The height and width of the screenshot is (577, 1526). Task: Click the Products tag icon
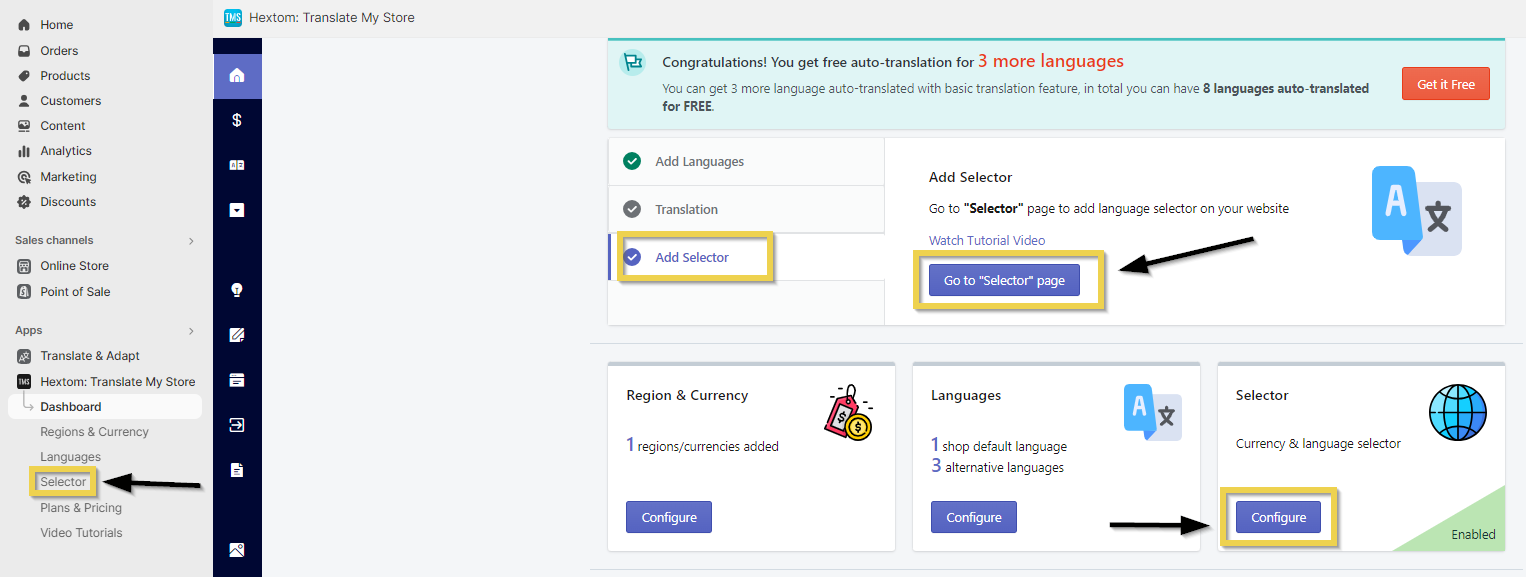point(24,76)
